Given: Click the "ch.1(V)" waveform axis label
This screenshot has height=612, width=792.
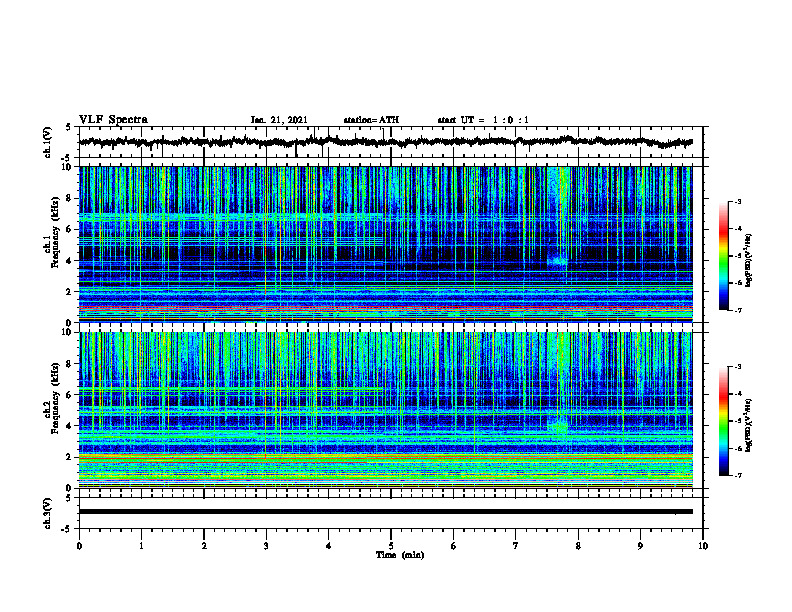Looking at the screenshot, I should [x=48, y=142].
